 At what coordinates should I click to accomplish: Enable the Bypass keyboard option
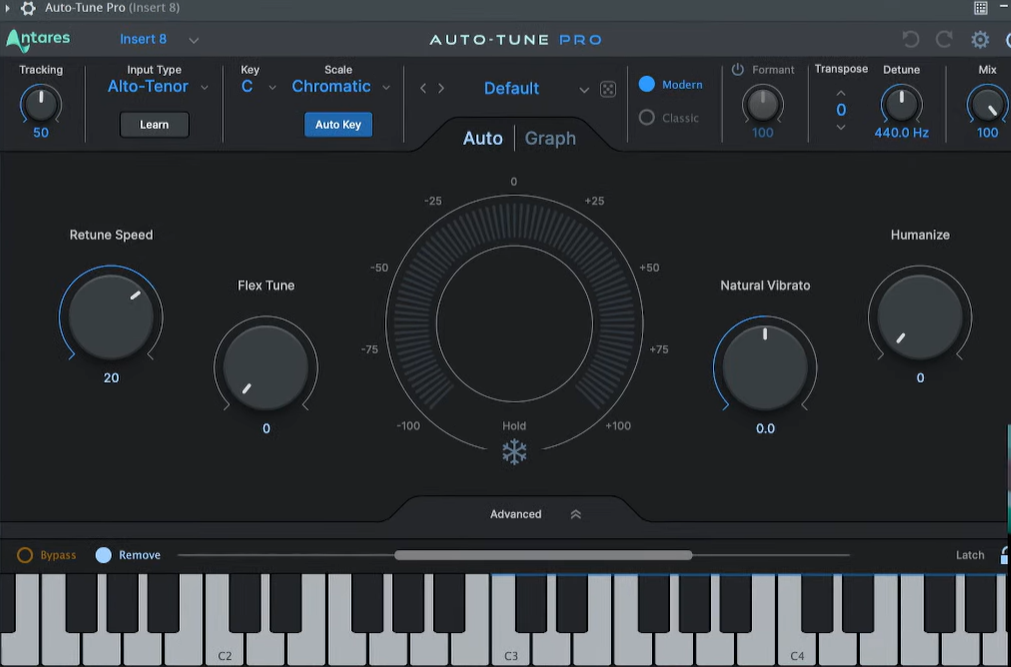[25, 555]
